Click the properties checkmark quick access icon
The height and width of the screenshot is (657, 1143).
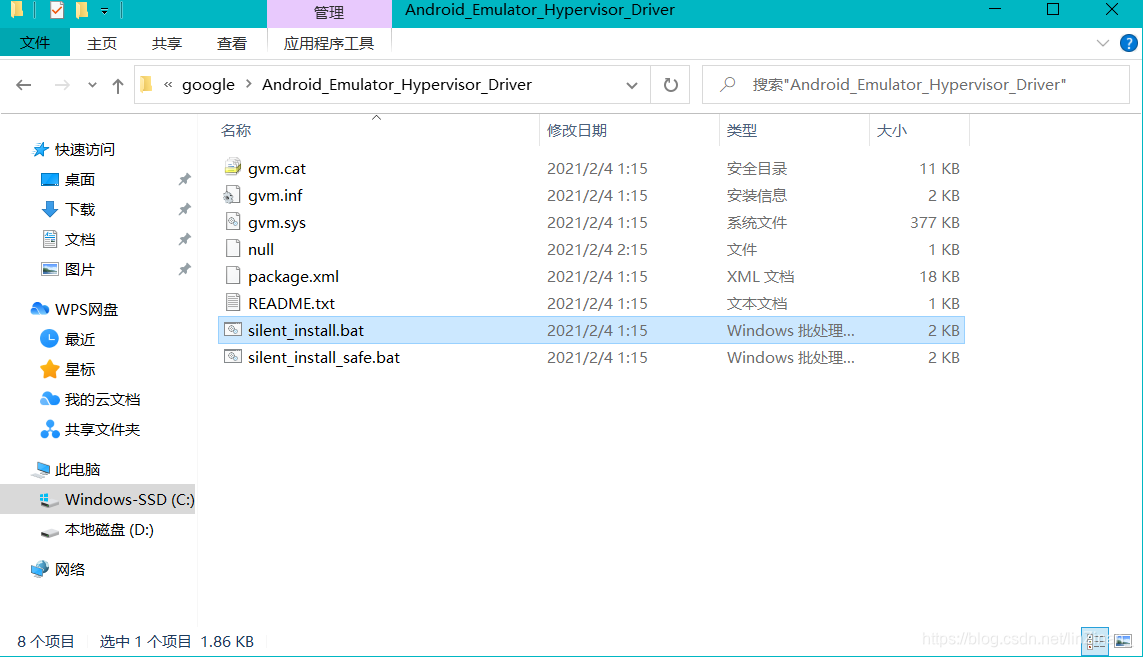click(56, 10)
